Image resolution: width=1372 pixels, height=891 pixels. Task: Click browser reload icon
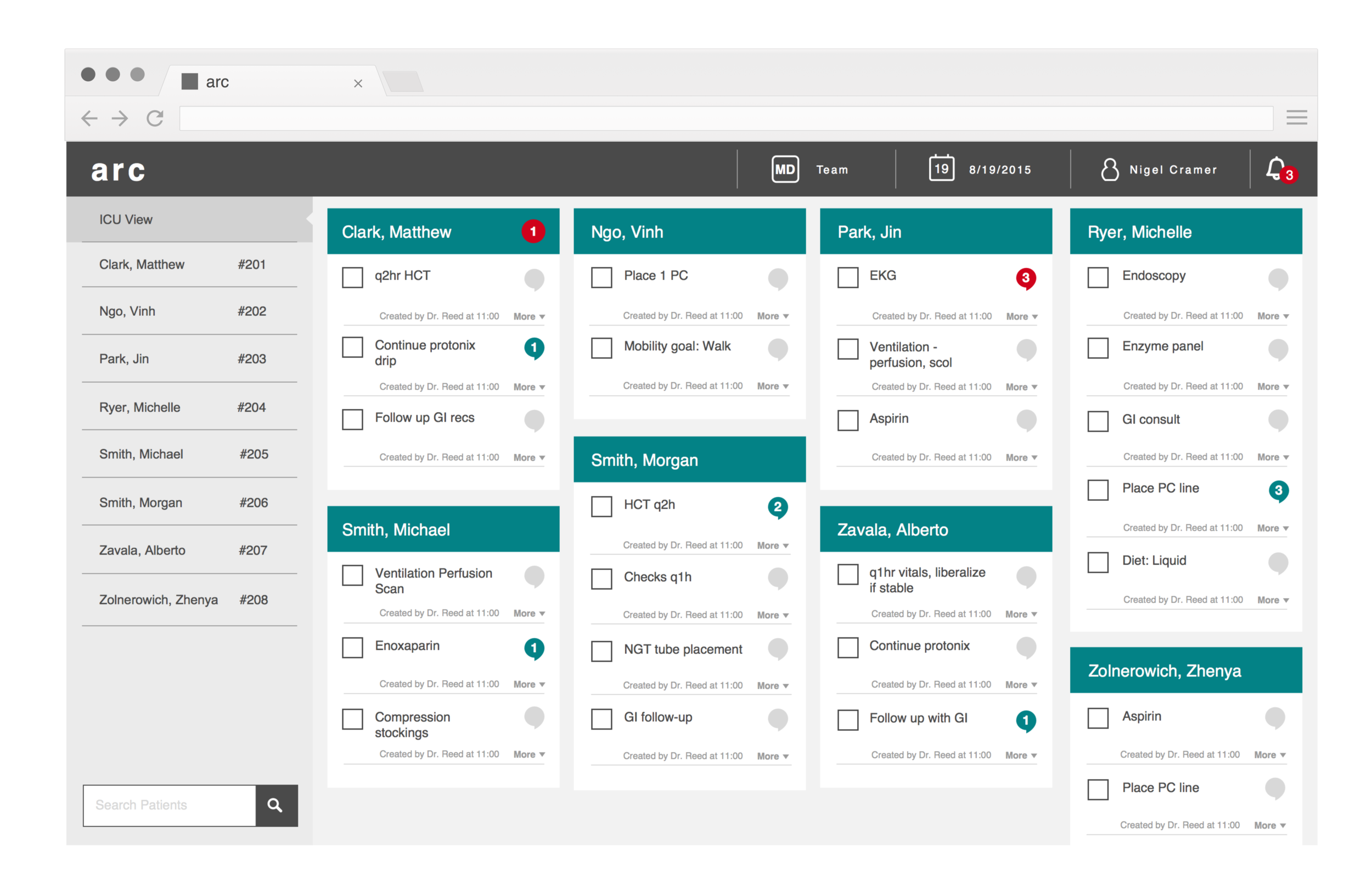coord(155,118)
